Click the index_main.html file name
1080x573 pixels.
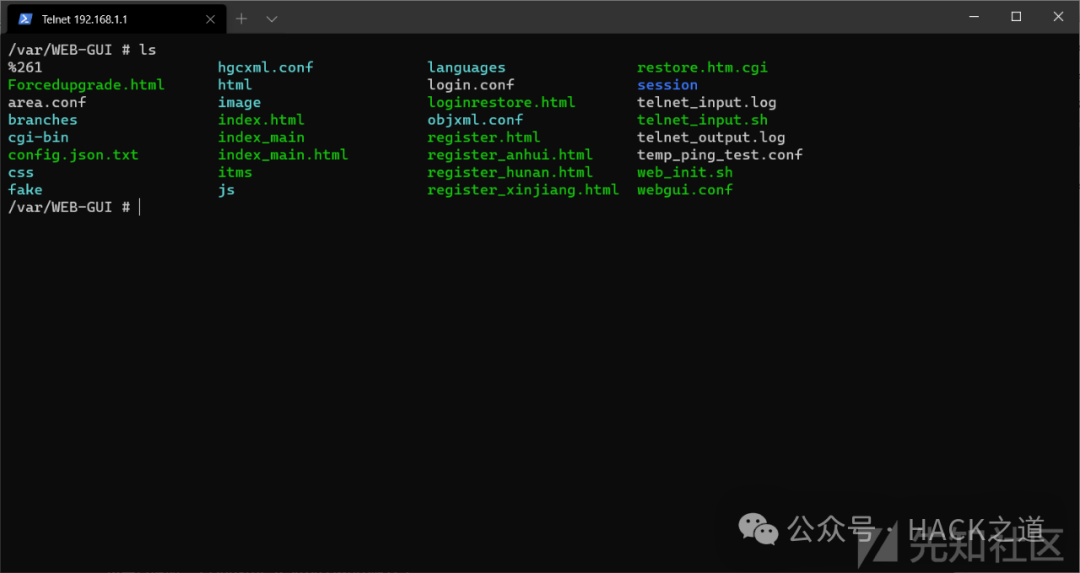(x=283, y=155)
